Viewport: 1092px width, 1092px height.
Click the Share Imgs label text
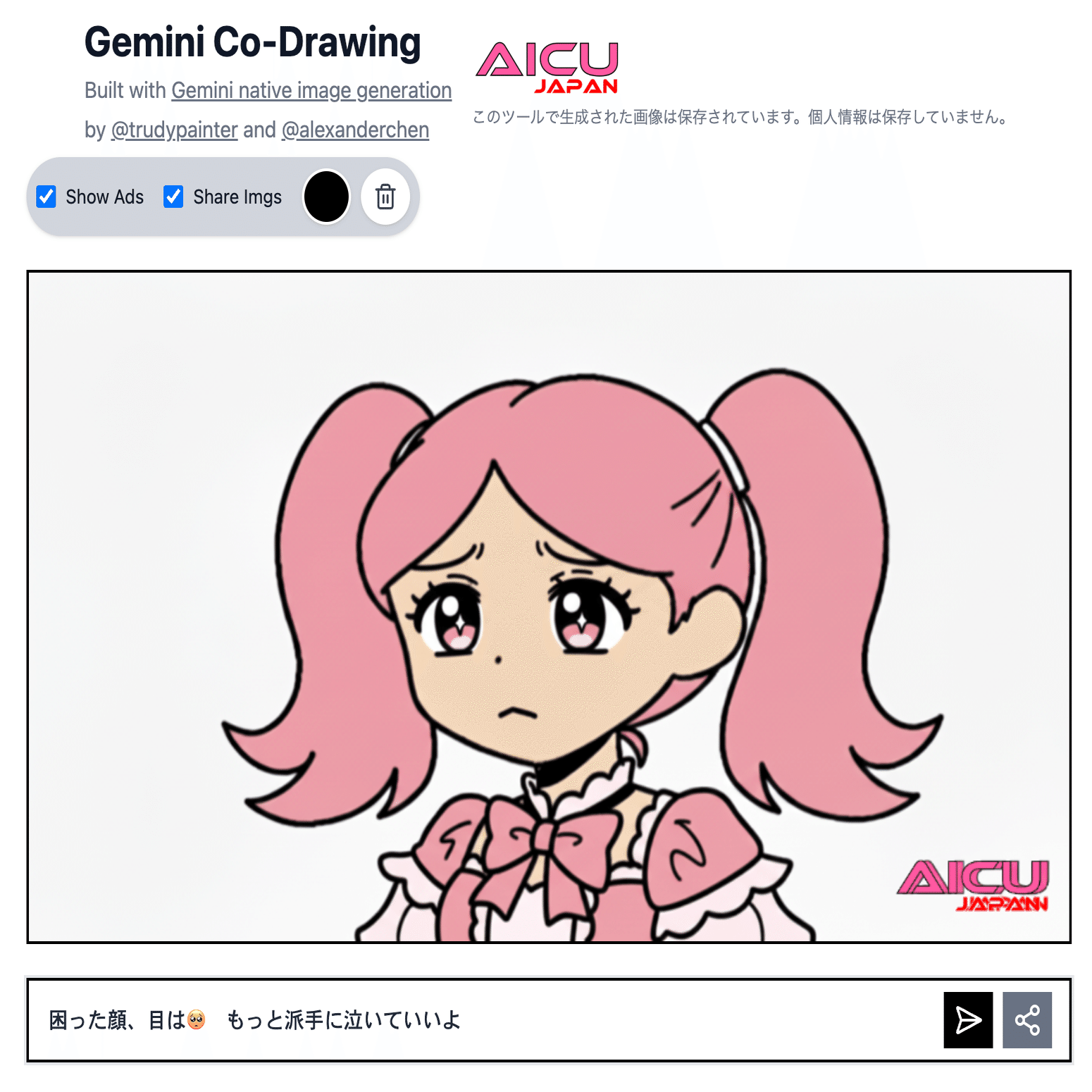pos(237,197)
